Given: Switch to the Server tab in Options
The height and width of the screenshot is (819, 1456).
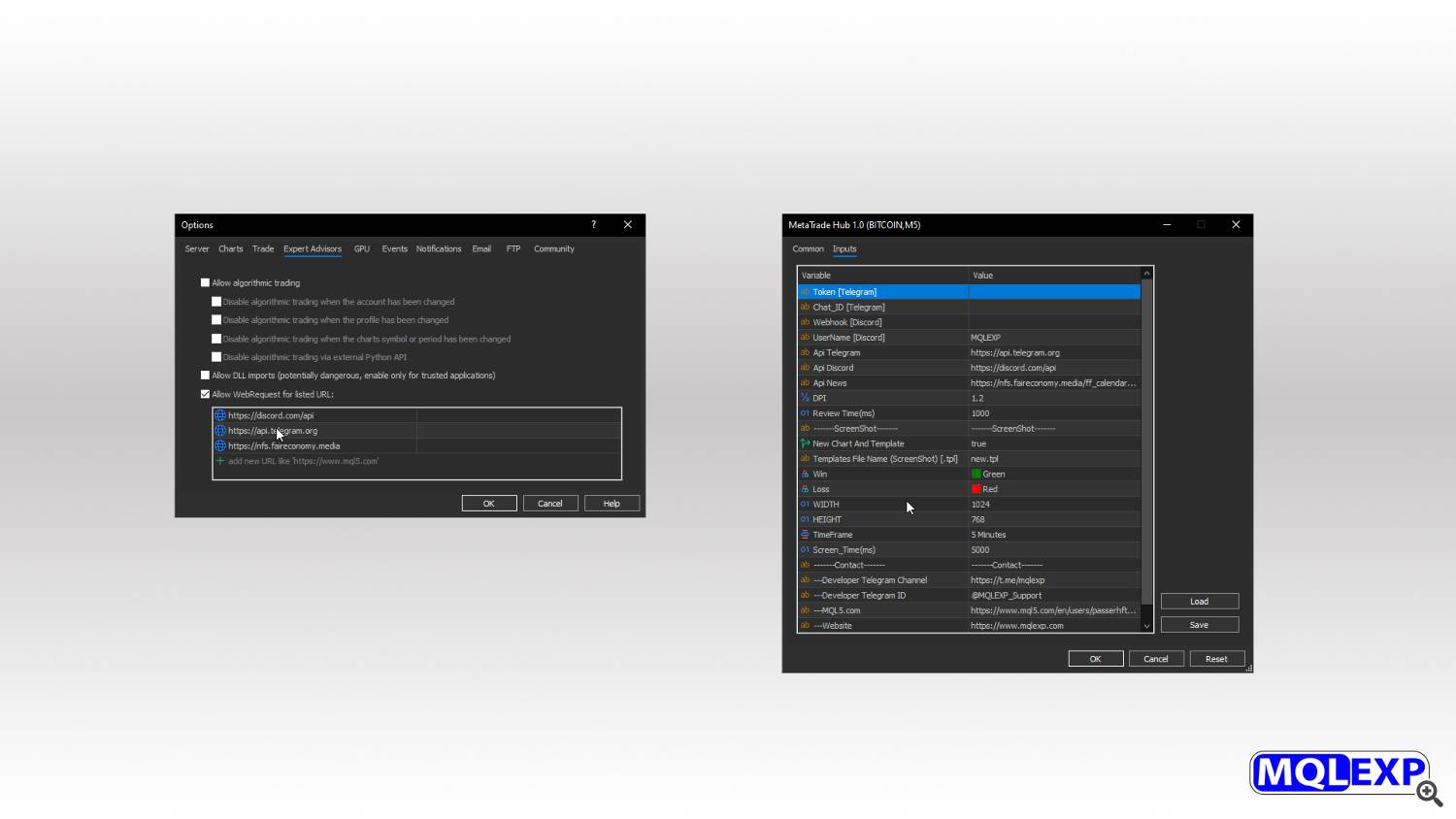Looking at the screenshot, I should 197,249.
